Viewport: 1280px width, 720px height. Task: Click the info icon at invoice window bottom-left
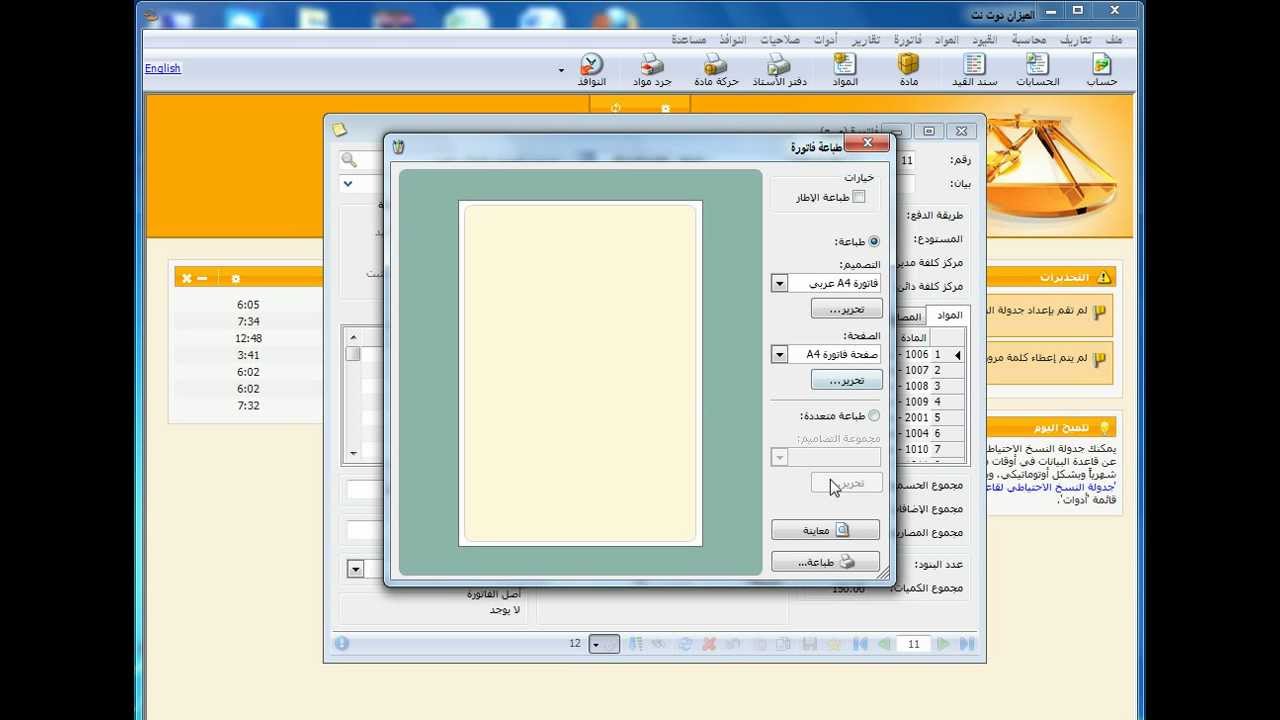(x=342, y=644)
